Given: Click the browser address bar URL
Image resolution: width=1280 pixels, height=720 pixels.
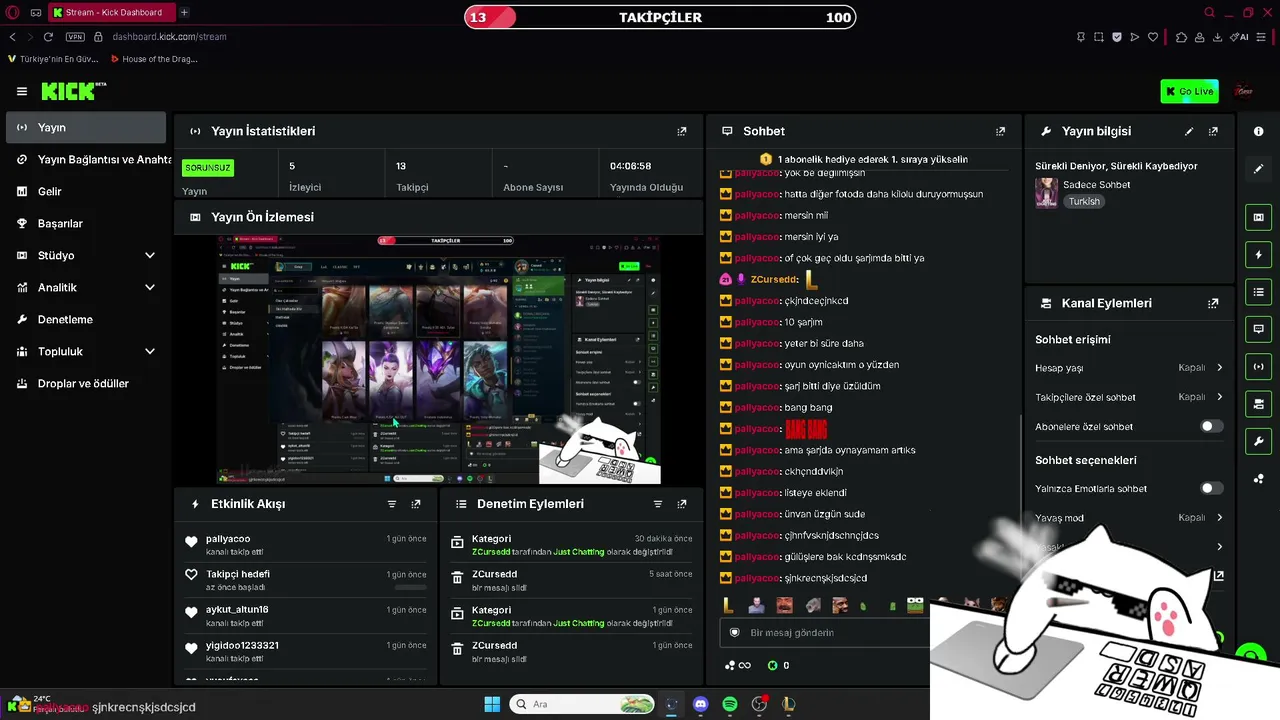Looking at the screenshot, I should pyautogui.click(x=169, y=37).
